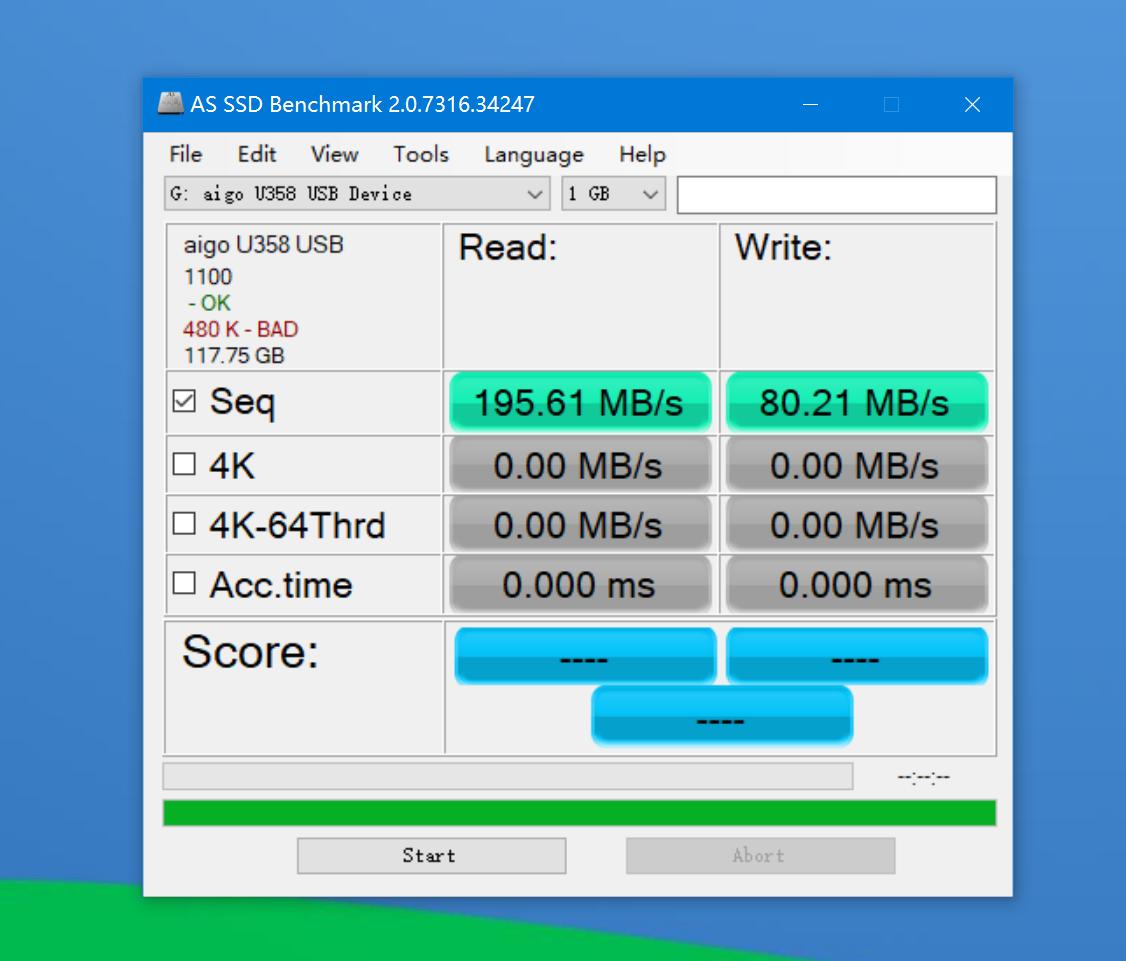This screenshot has height=961, width=1126.
Task: Click the Write: column header
Action: [x=783, y=247]
